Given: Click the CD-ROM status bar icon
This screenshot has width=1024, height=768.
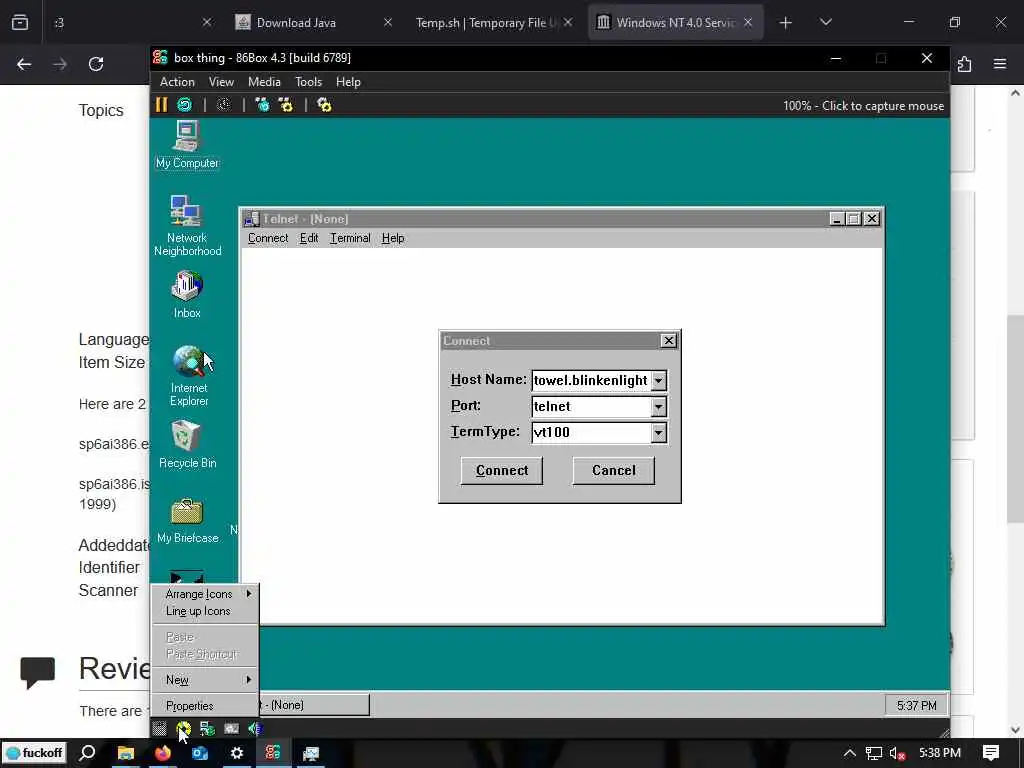Looking at the screenshot, I should coord(184,728).
